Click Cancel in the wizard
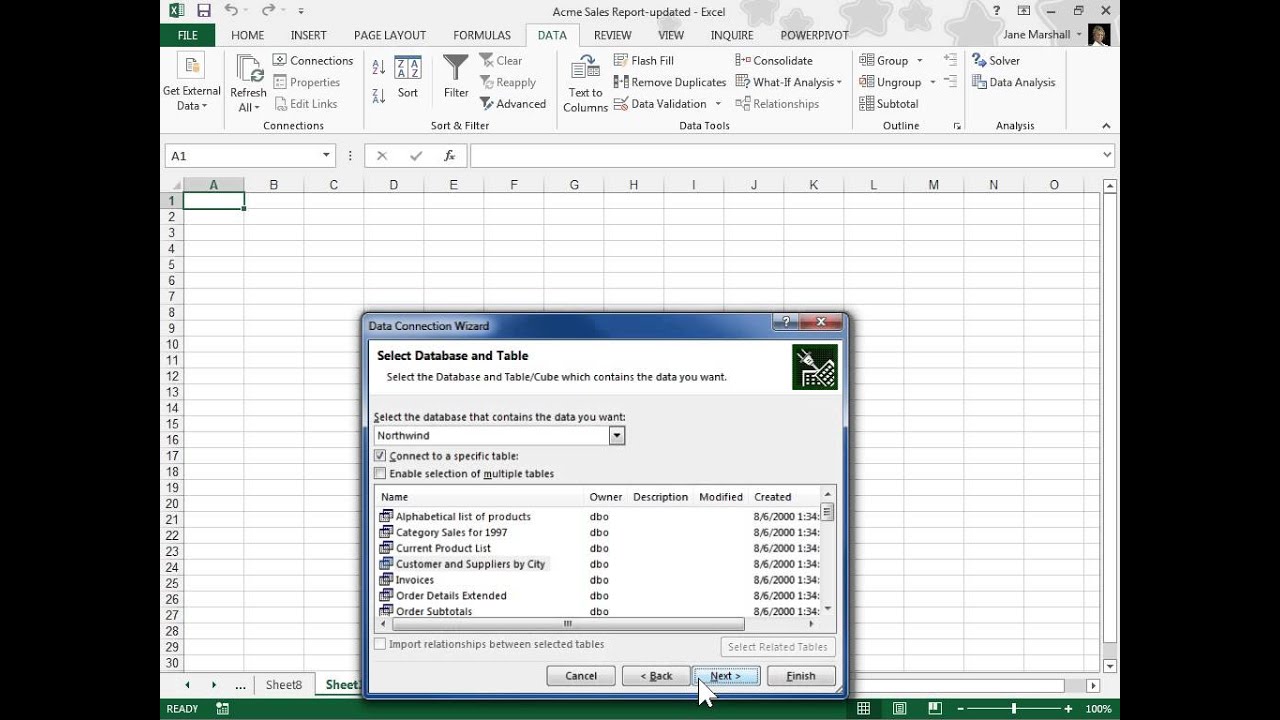 click(x=581, y=676)
